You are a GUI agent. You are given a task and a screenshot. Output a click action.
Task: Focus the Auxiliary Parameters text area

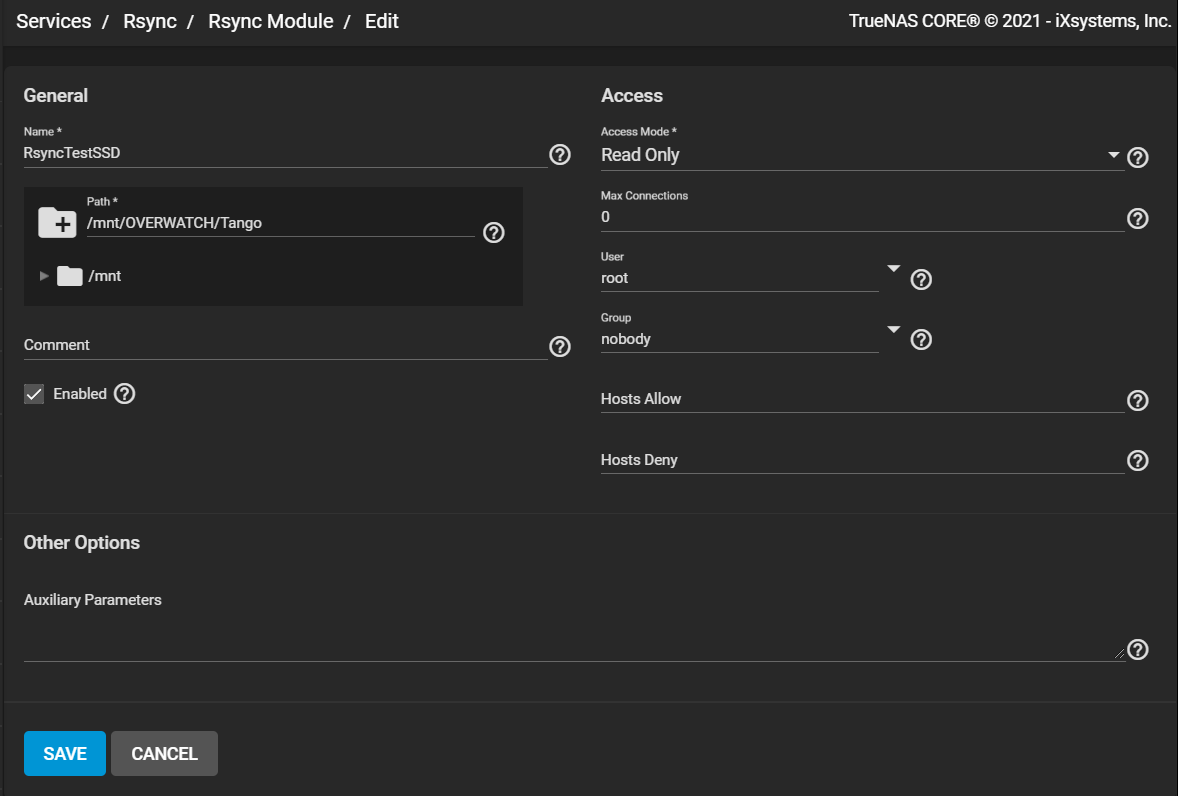pyautogui.click(x=574, y=637)
